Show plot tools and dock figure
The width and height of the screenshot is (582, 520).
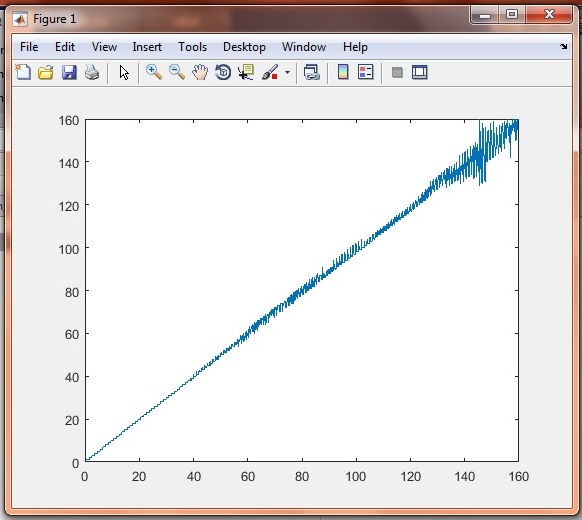click(420, 72)
